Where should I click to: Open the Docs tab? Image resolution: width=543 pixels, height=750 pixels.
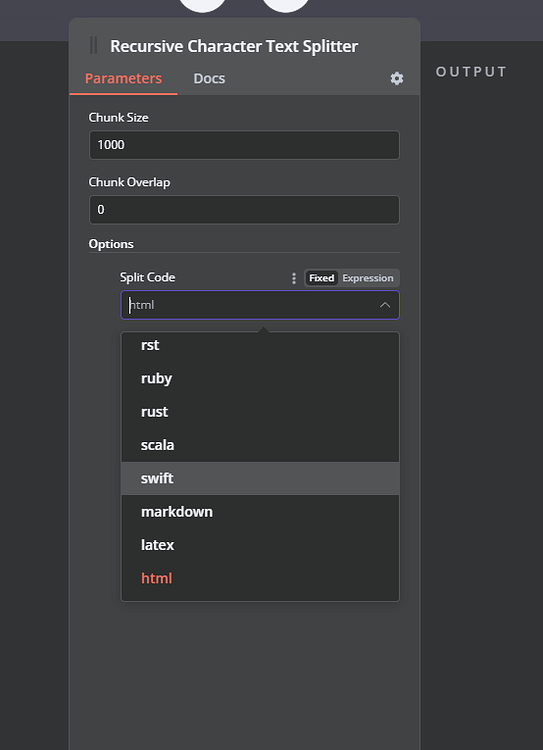coord(209,78)
